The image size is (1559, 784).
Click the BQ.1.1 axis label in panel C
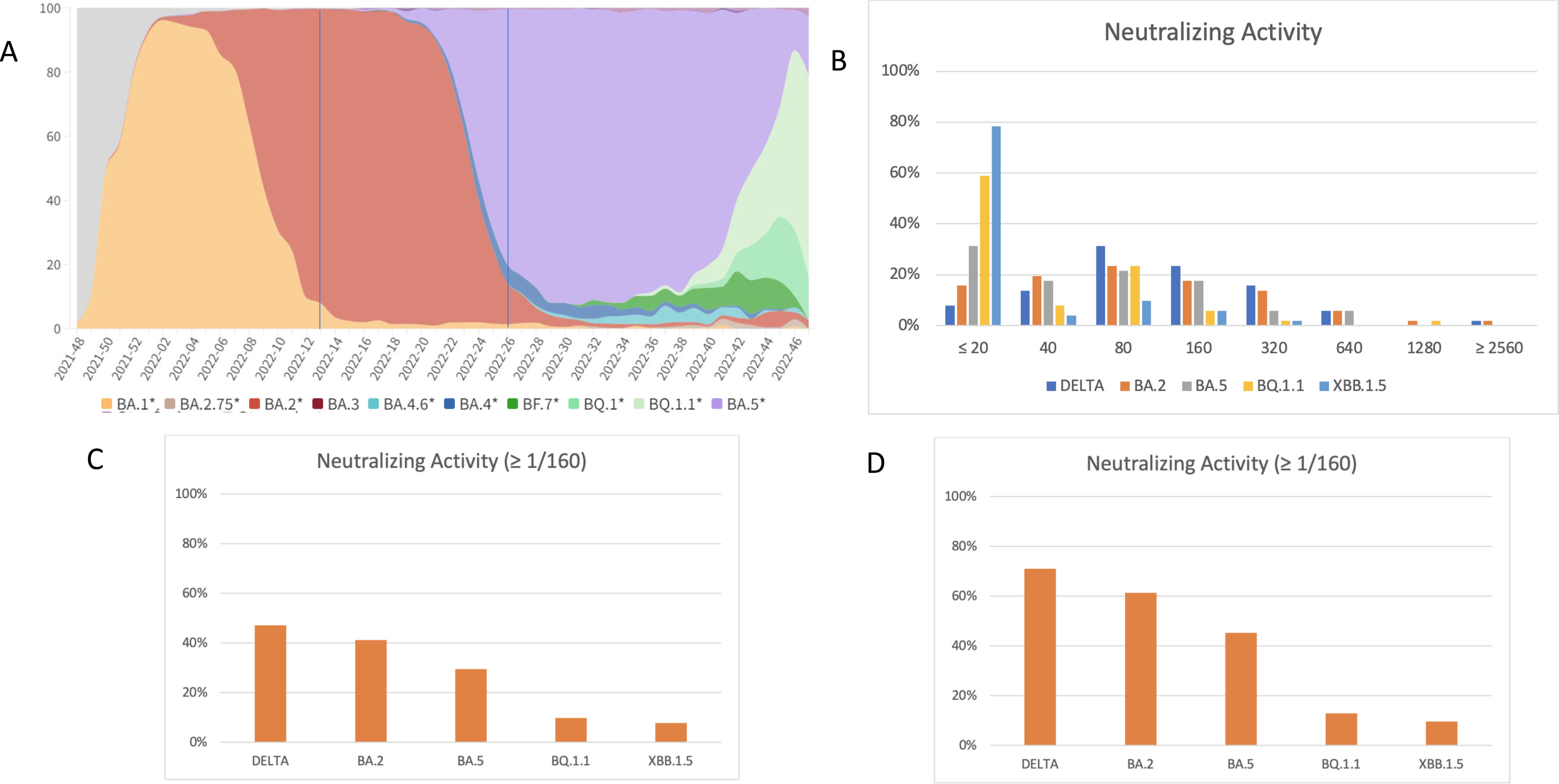point(570,761)
